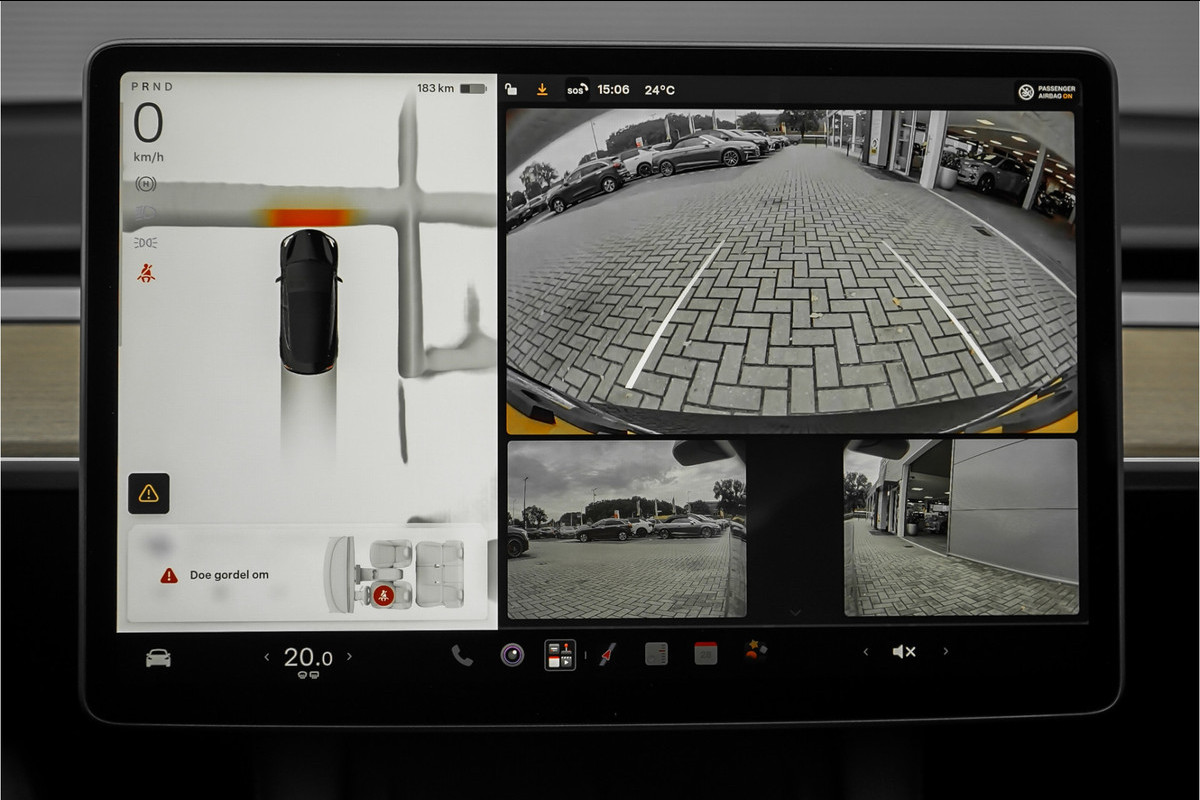Raise volume with right chevron
The image size is (1200, 800).
(946, 652)
